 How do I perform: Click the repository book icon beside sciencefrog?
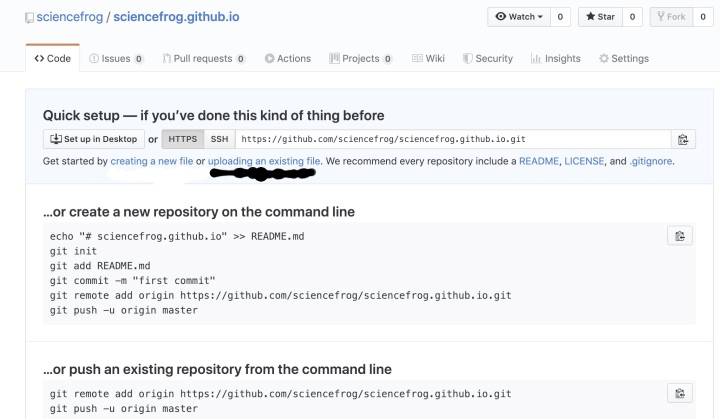(29, 18)
